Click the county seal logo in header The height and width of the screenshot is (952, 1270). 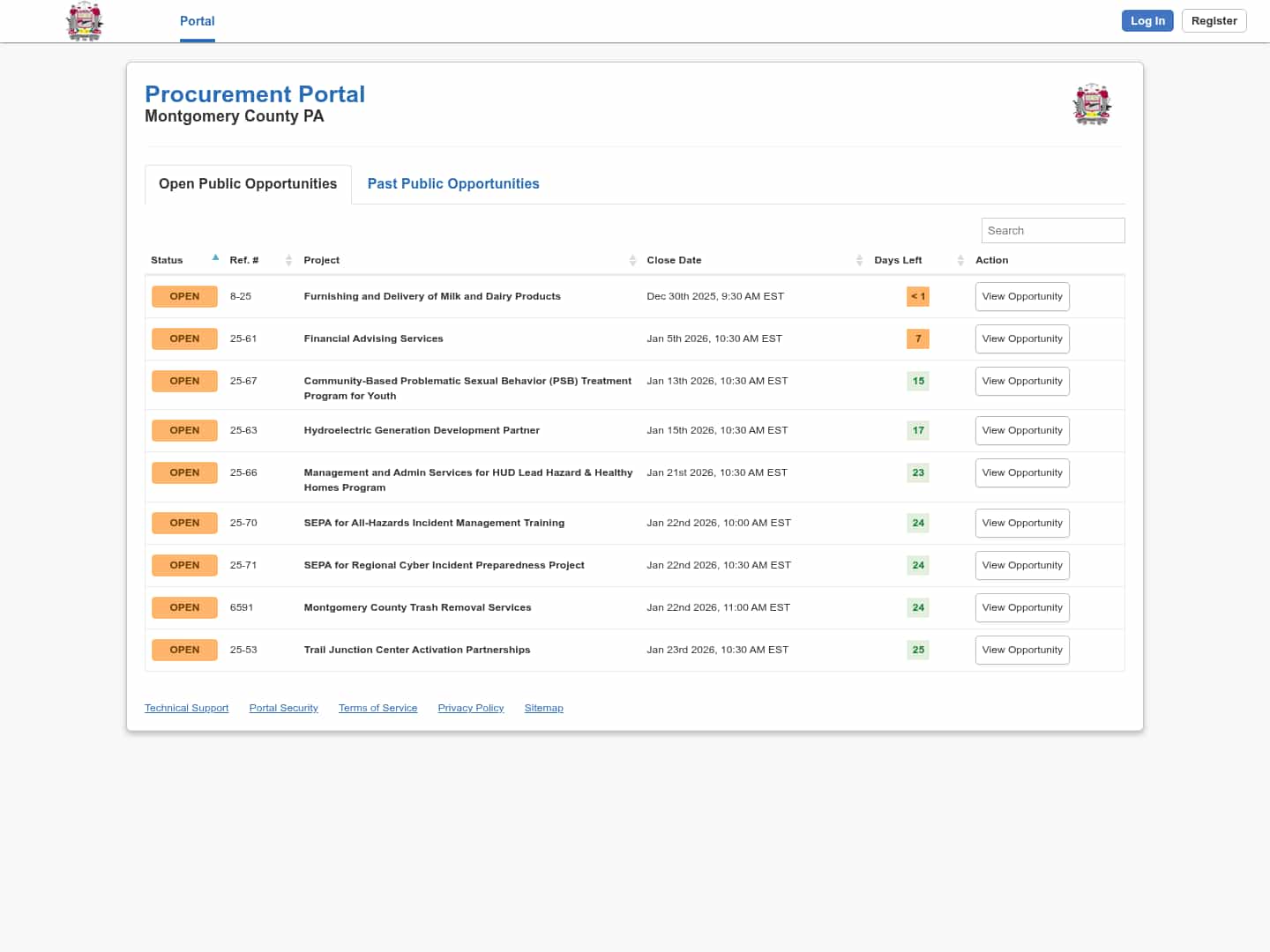(85, 21)
